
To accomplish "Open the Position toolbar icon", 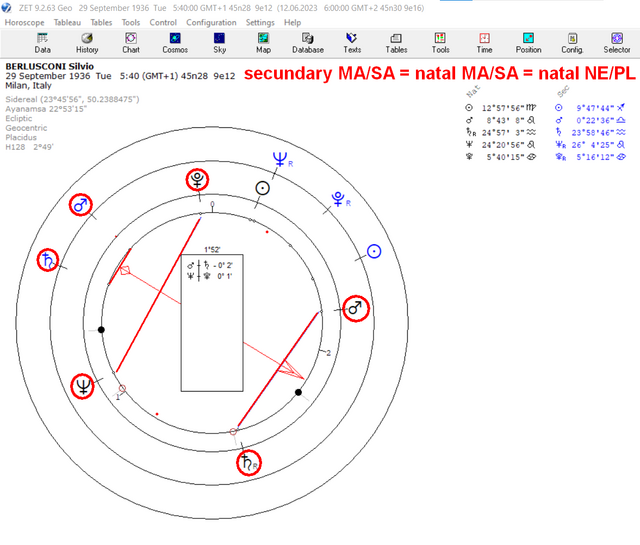I will click(x=529, y=43).
